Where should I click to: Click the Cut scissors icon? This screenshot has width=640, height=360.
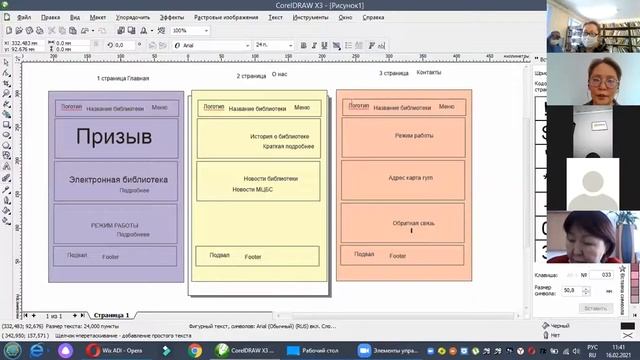[52, 31]
